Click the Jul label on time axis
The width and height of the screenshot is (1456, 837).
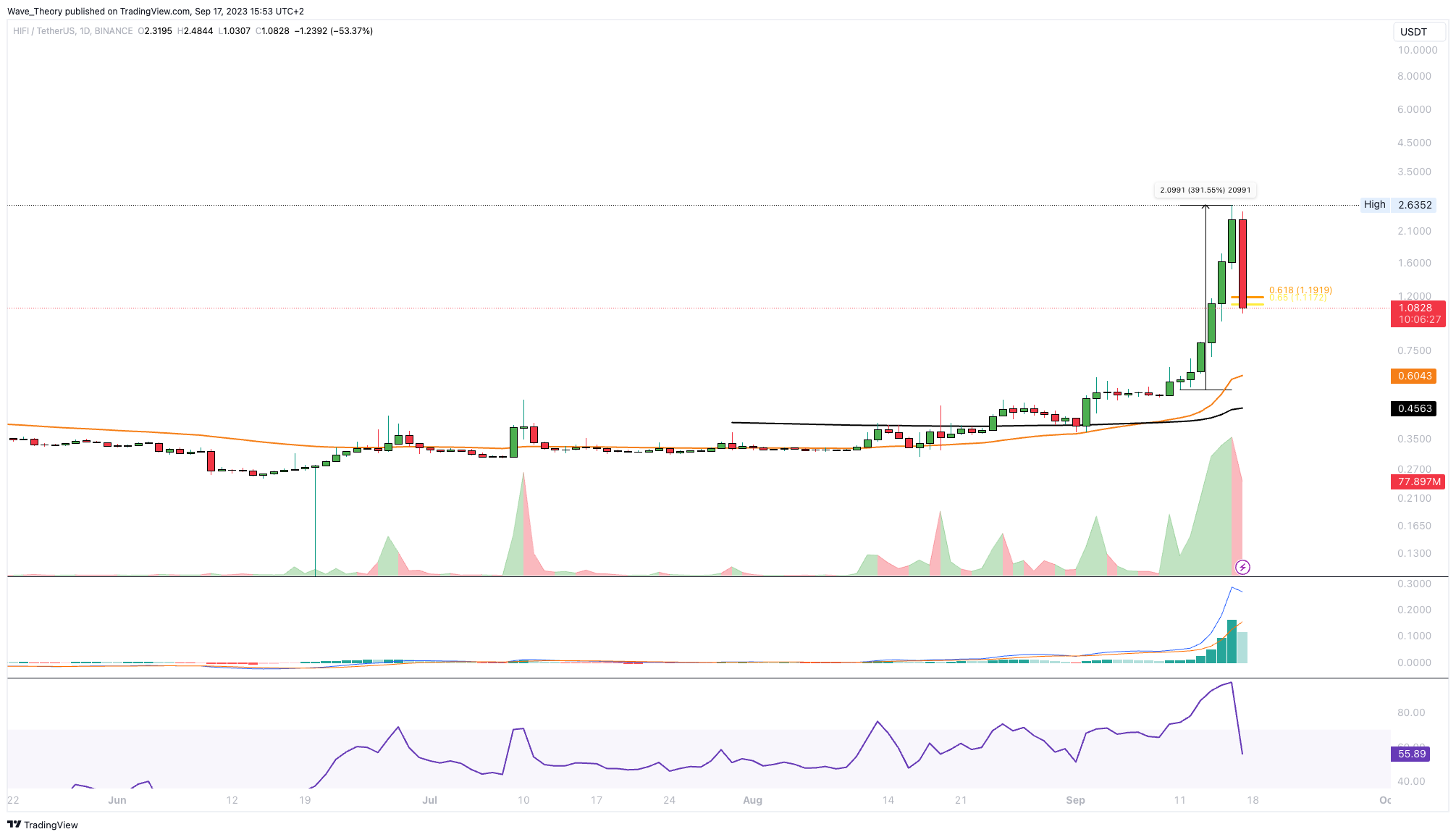pyautogui.click(x=429, y=800)
